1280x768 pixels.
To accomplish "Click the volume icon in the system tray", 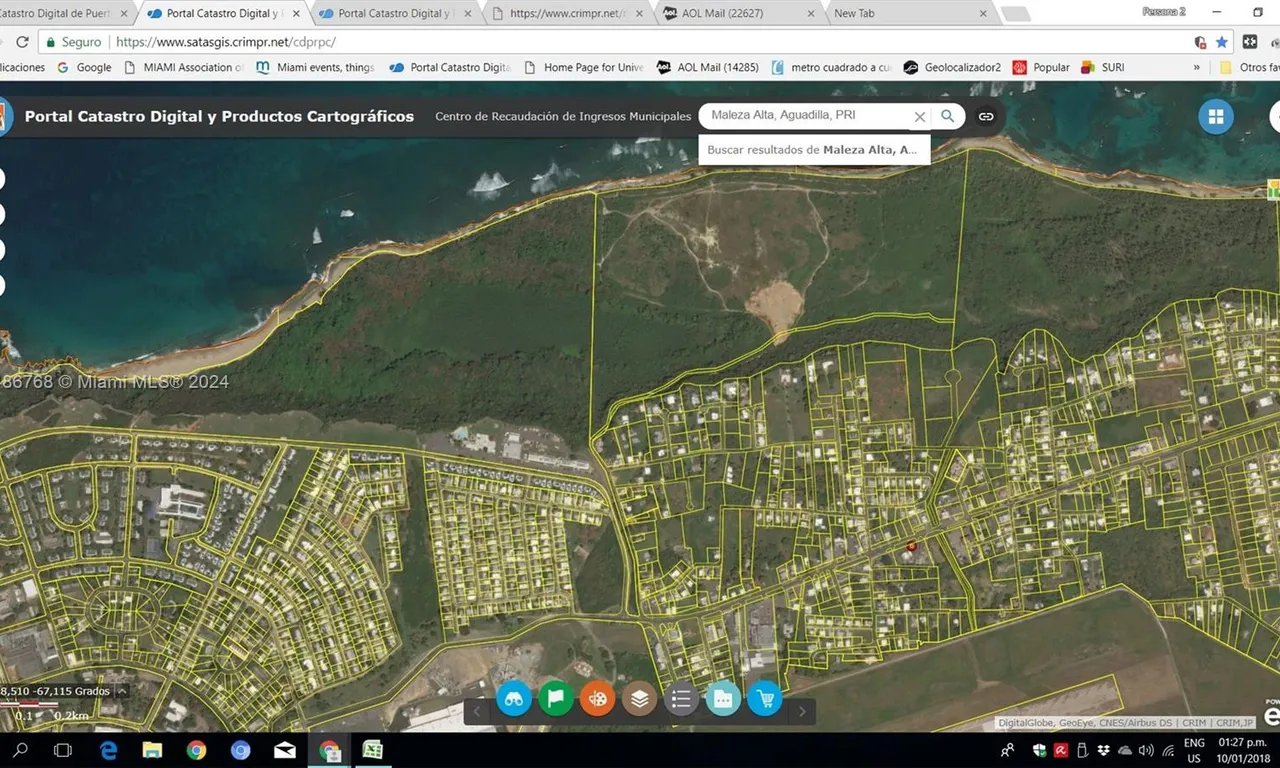I will 1146,750.
